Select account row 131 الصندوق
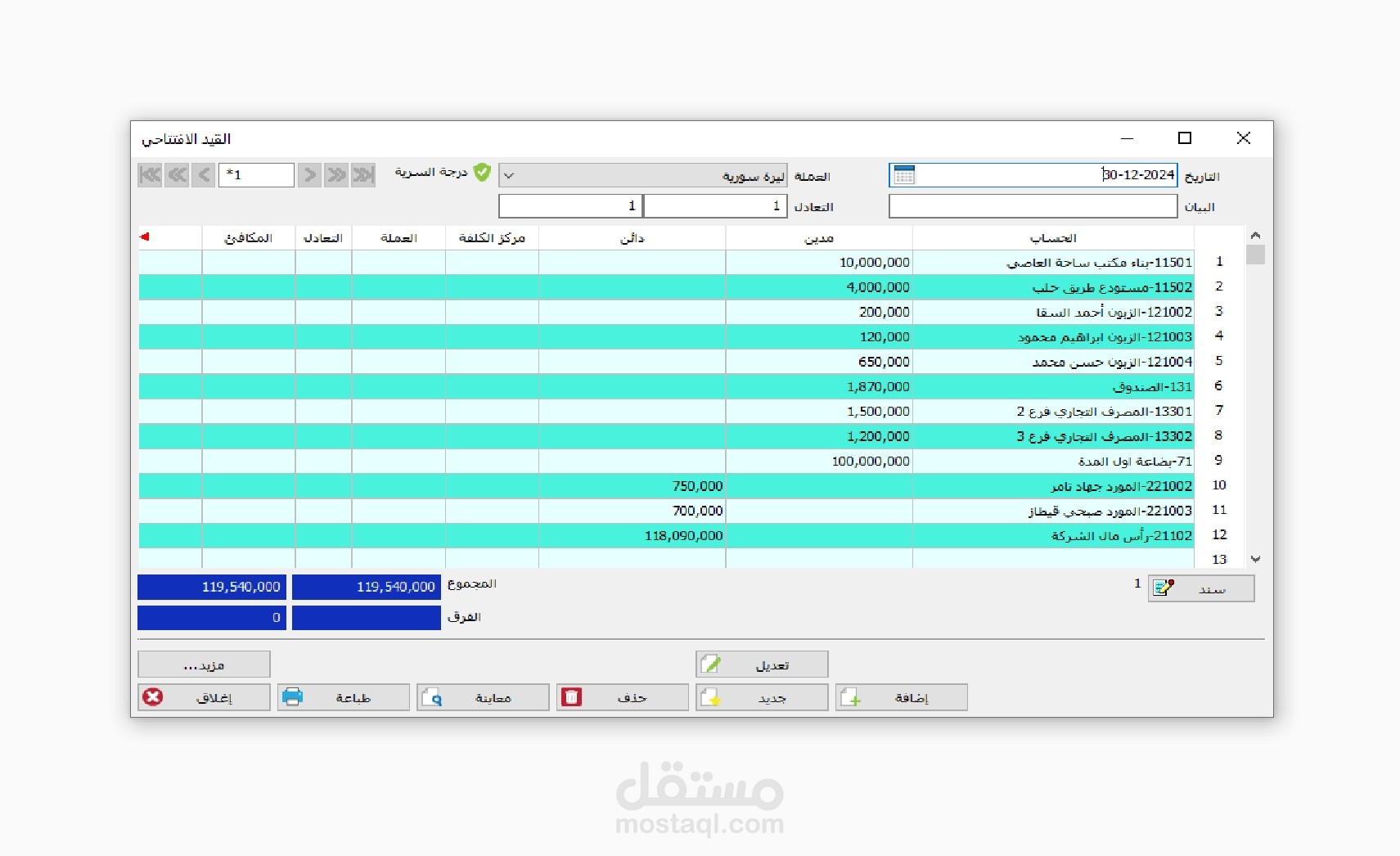The height and width of the screenshot is (856, 1400). click(1053, 387)
